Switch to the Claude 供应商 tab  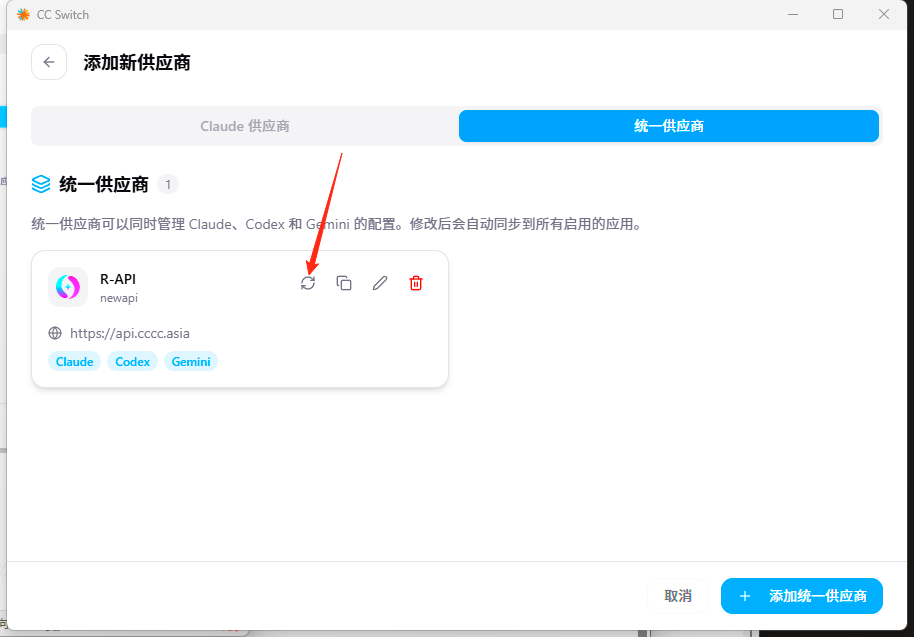tap(245, 126)
